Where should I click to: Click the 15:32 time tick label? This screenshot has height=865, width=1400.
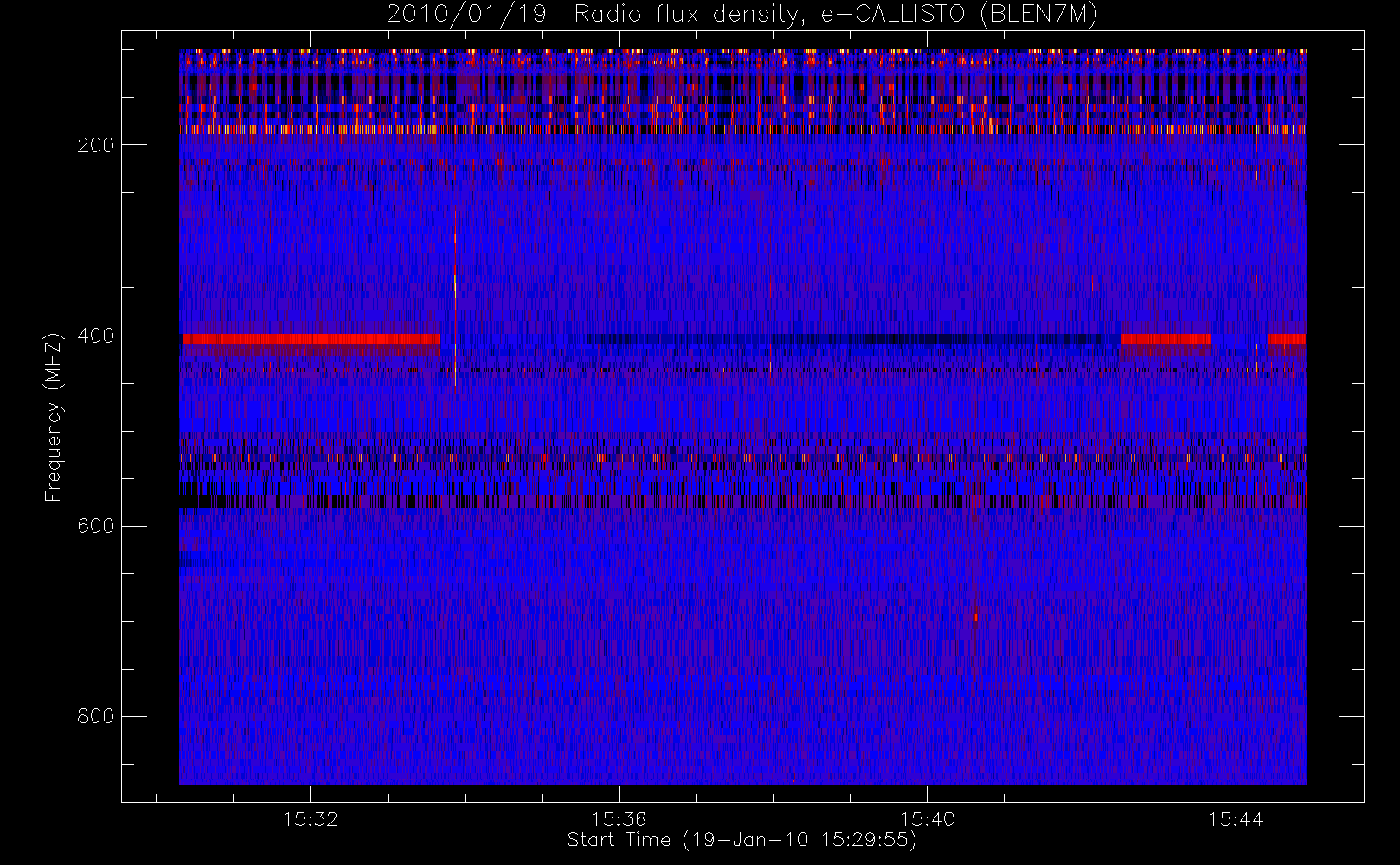point(311,819)
